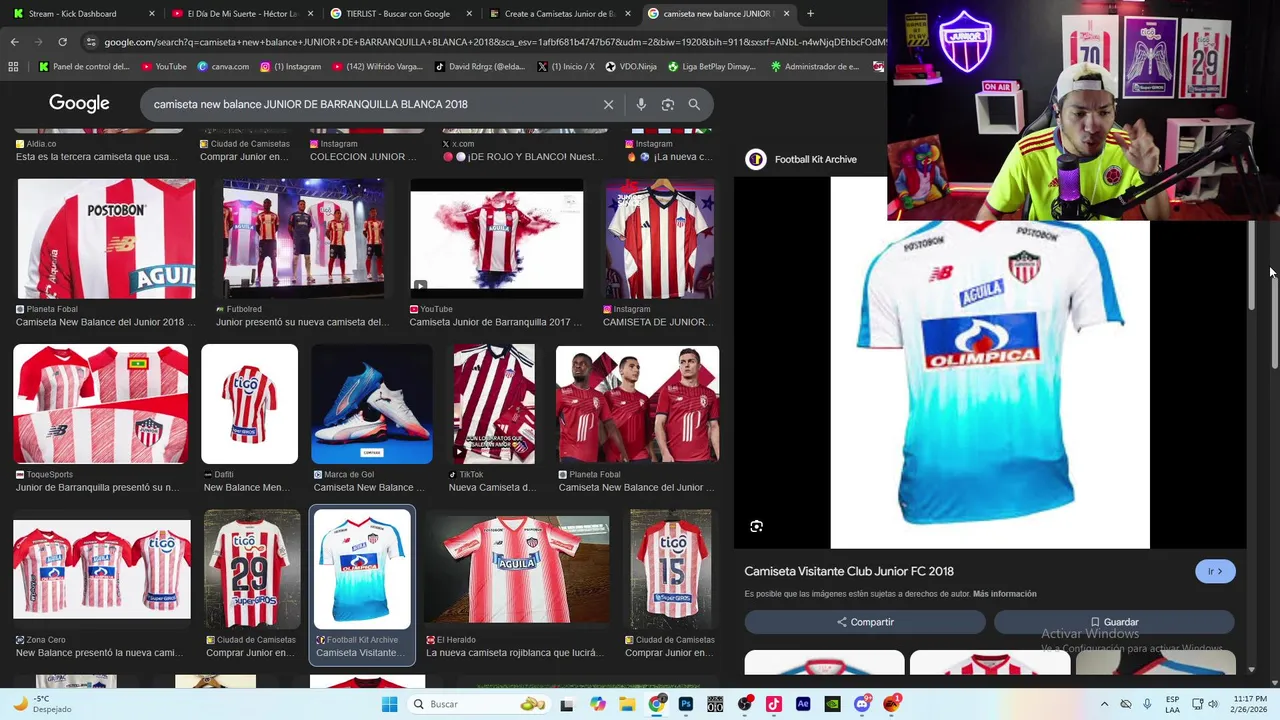Open the Postobon jersey close-up thumbnail
The width and height of the screenshot is (1280, 720).
(106, 239)
